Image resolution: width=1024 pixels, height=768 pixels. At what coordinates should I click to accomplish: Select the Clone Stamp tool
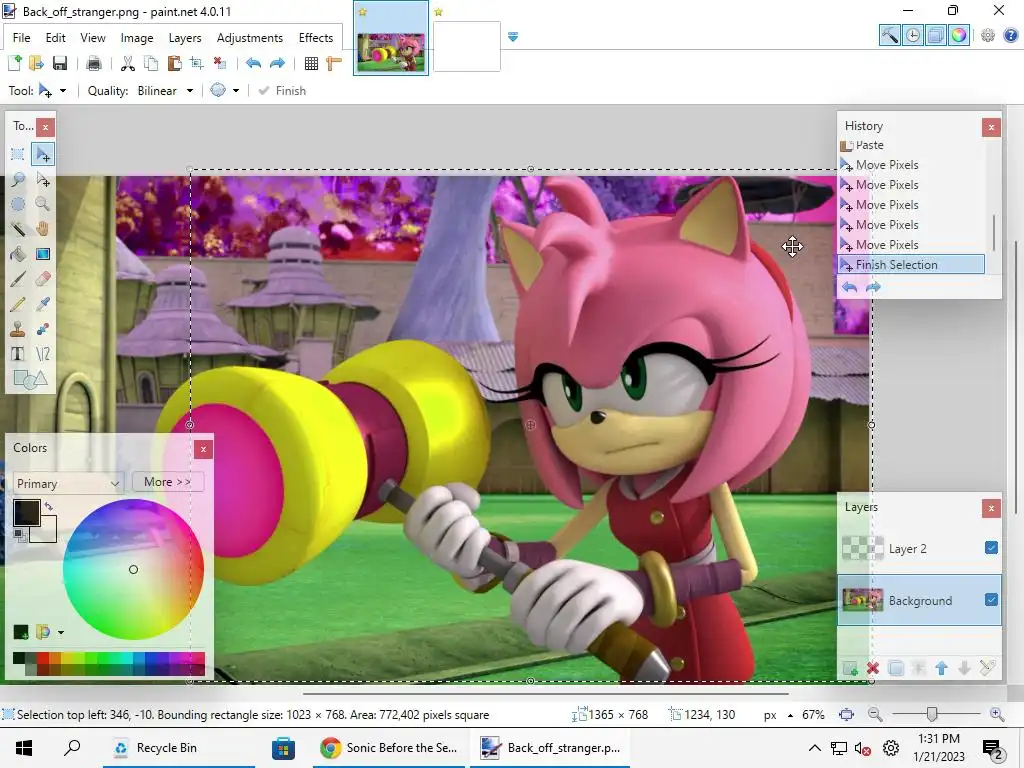tap(18, 329)
